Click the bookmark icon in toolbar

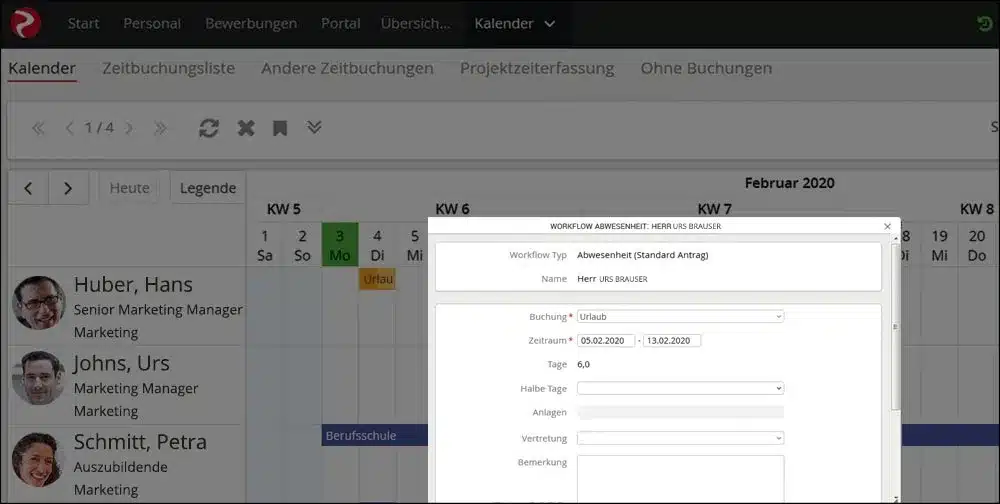pyautogui.click(x=280, y=128)
